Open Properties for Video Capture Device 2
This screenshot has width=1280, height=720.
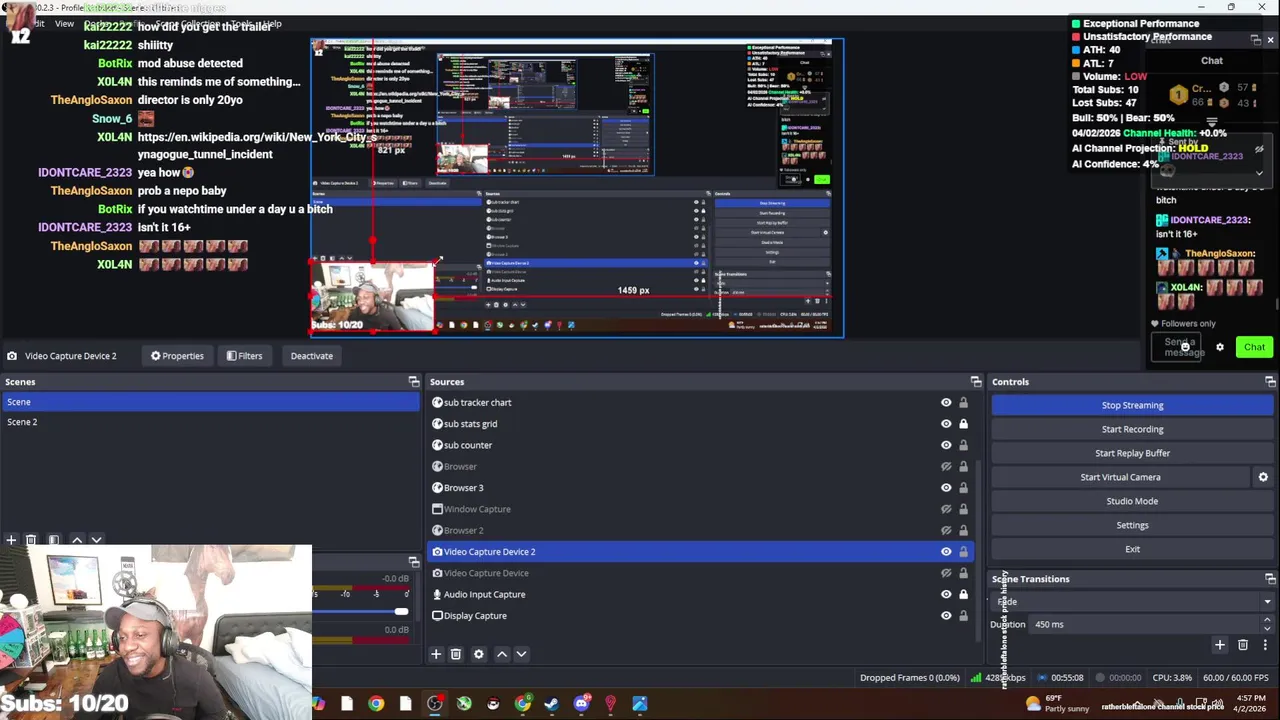[177, 356]
